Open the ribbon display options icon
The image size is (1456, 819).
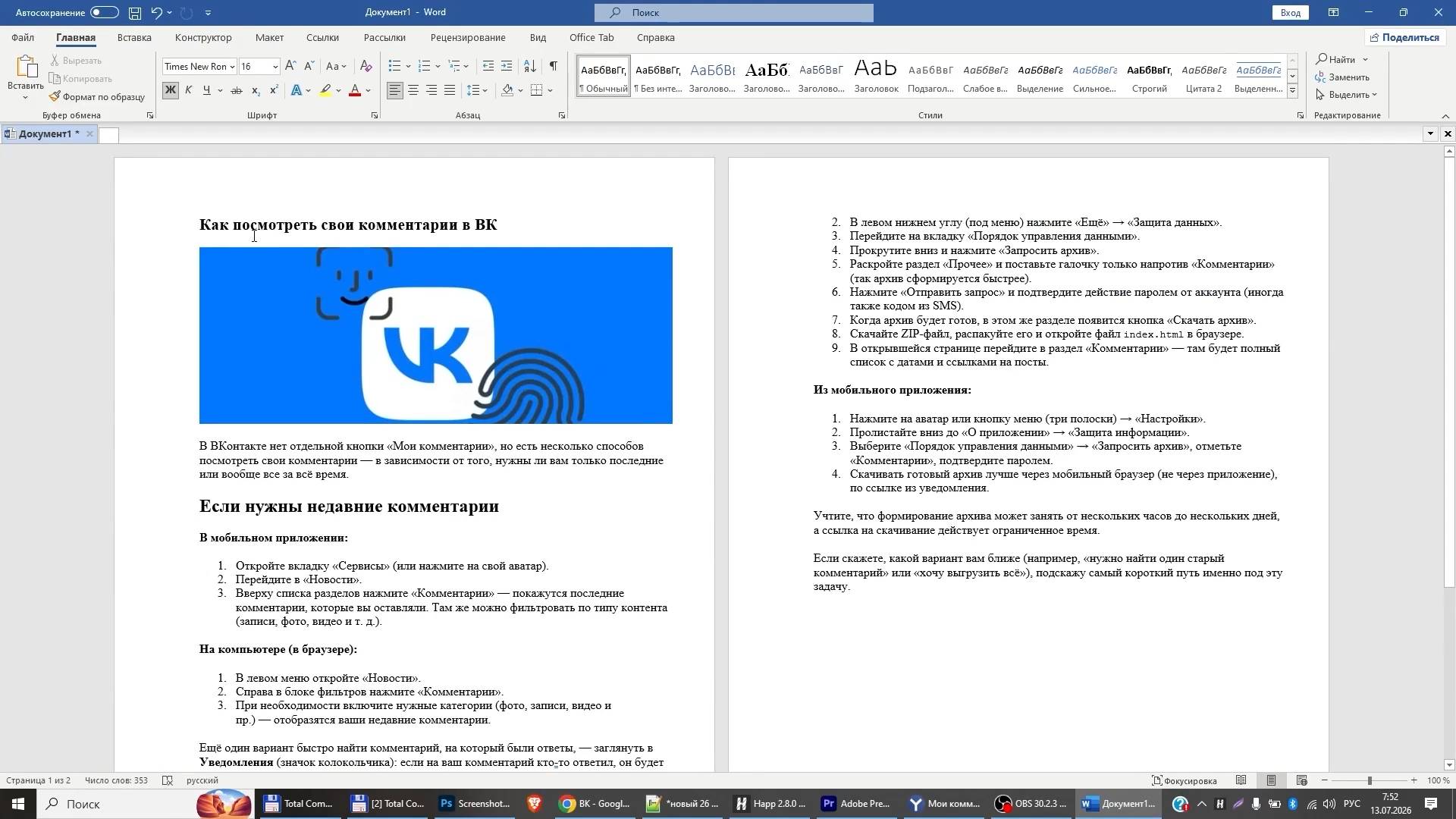click(x=1333, y=13)
